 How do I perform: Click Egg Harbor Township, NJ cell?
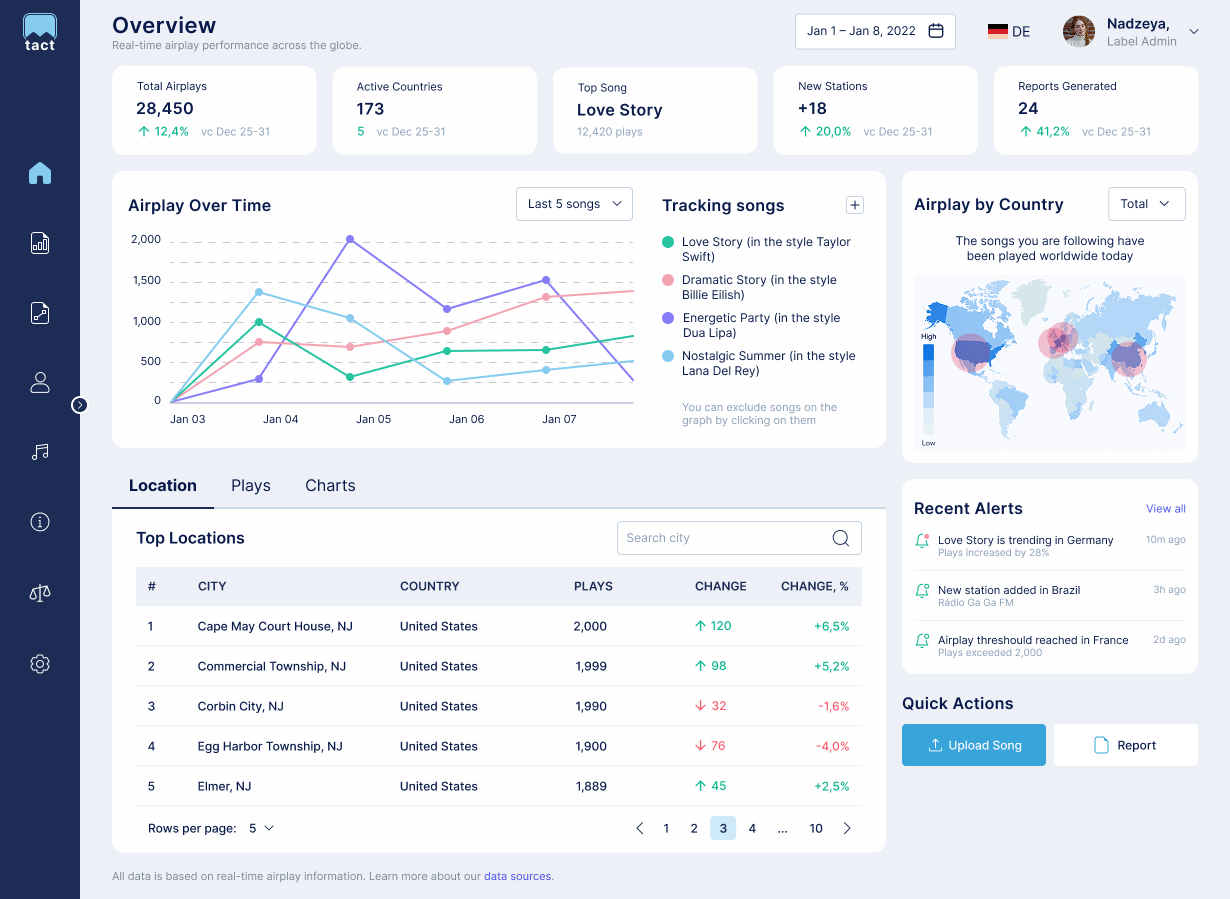pyautogui.click(x=270, y=746)
